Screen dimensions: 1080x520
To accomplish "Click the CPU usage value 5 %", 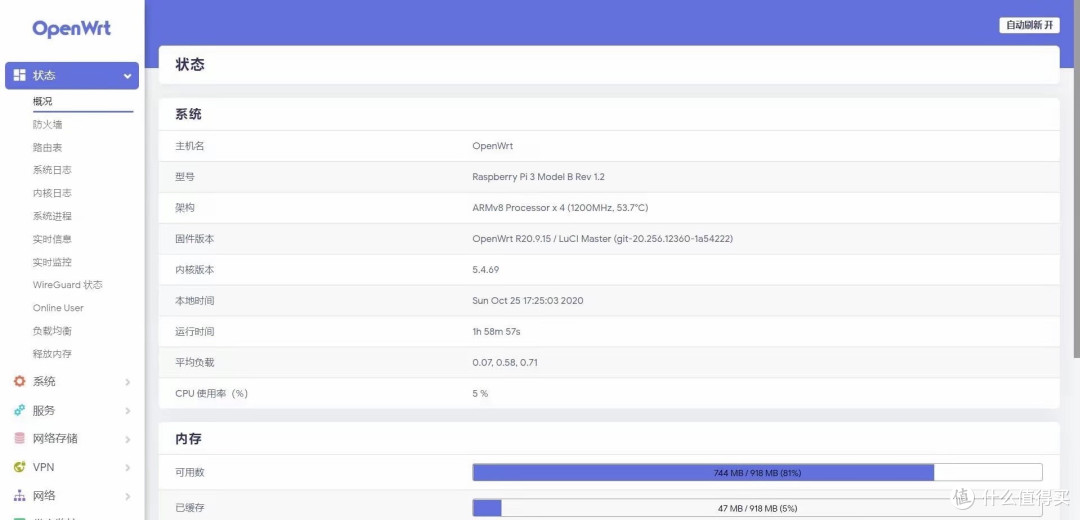I will [480, 394].
